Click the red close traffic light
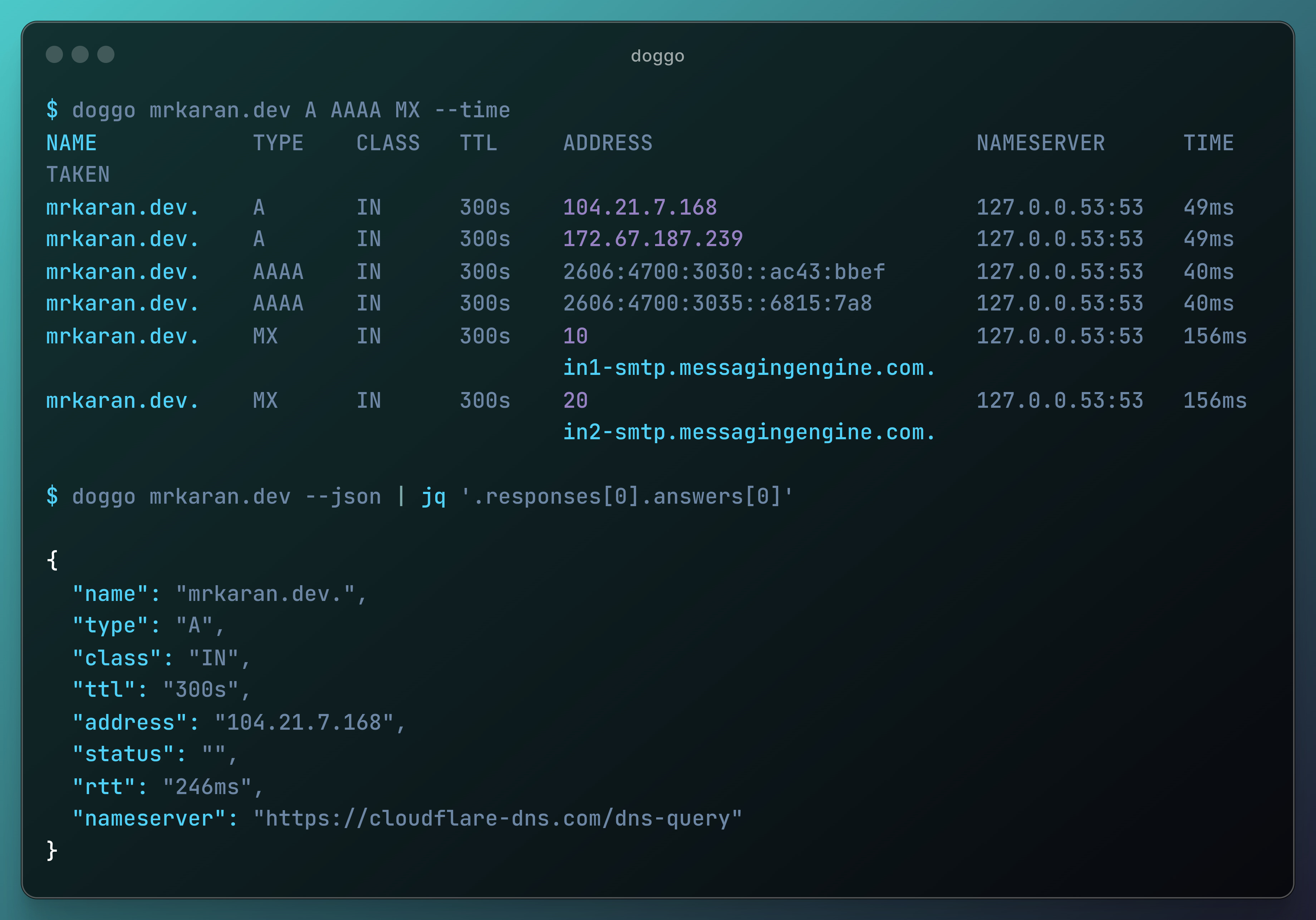The image size is (1316, 920). pos(54,55)
